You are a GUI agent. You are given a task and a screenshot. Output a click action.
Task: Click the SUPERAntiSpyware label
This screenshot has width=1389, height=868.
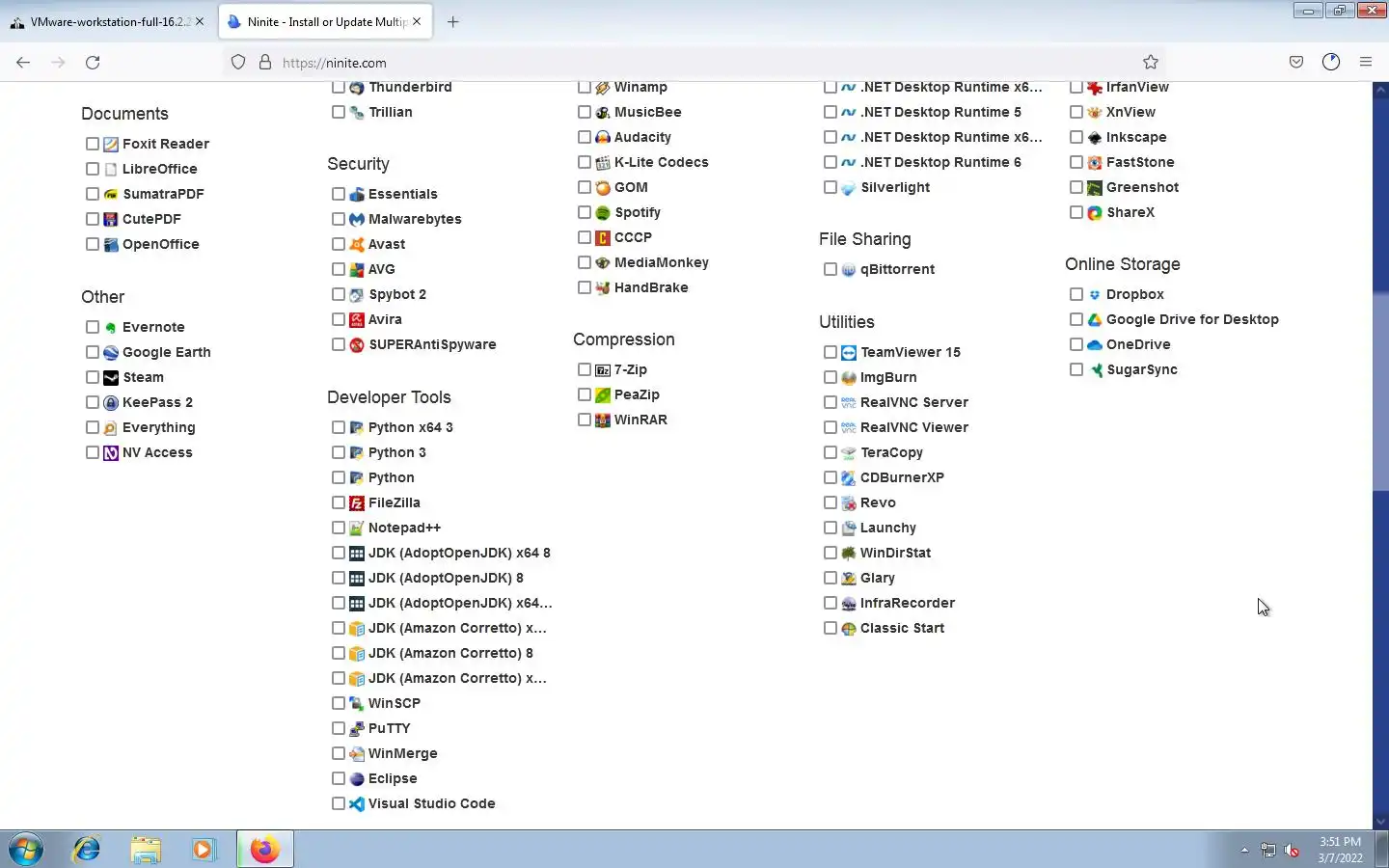pos(432,344)
